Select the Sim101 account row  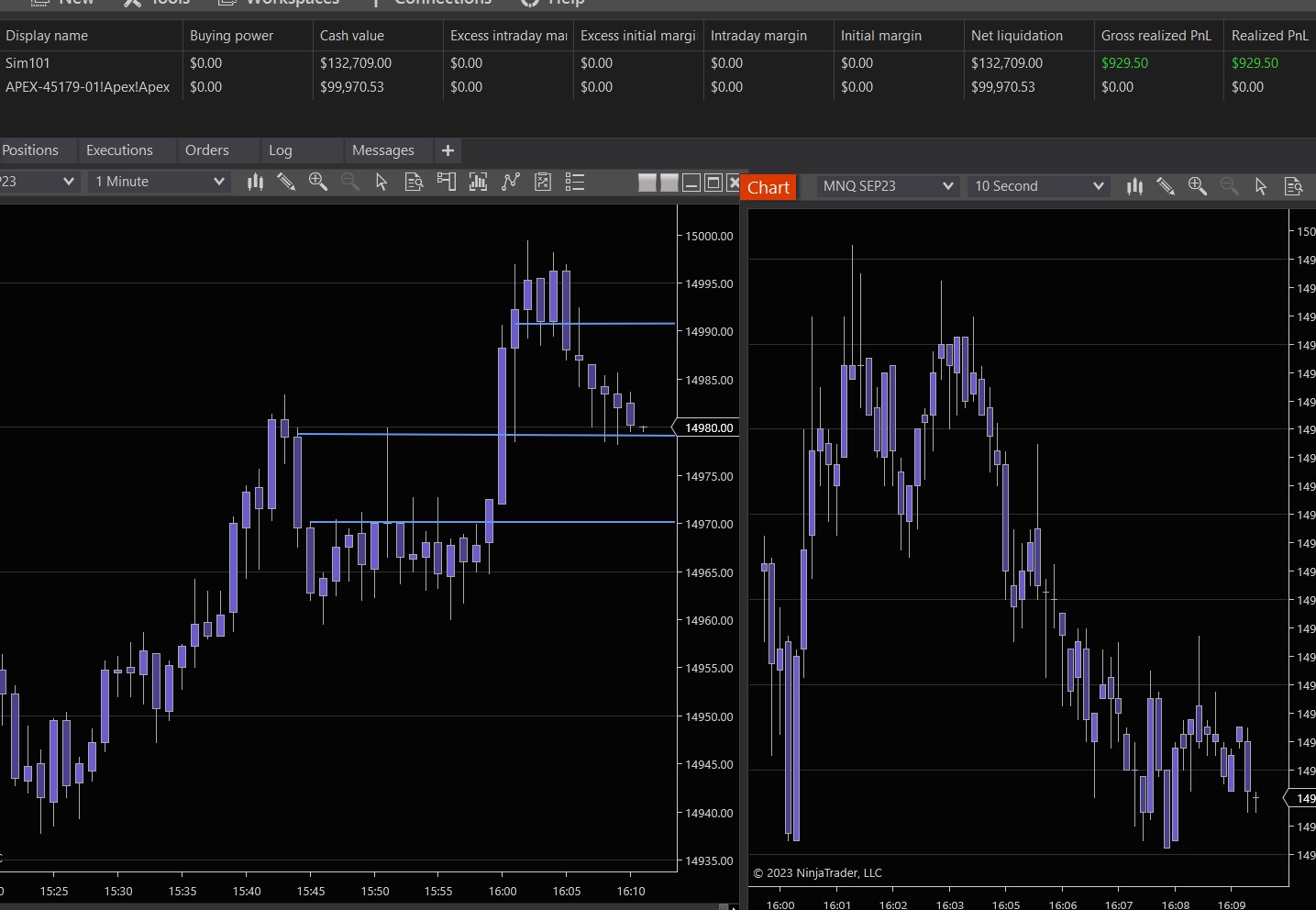[28, 63]
